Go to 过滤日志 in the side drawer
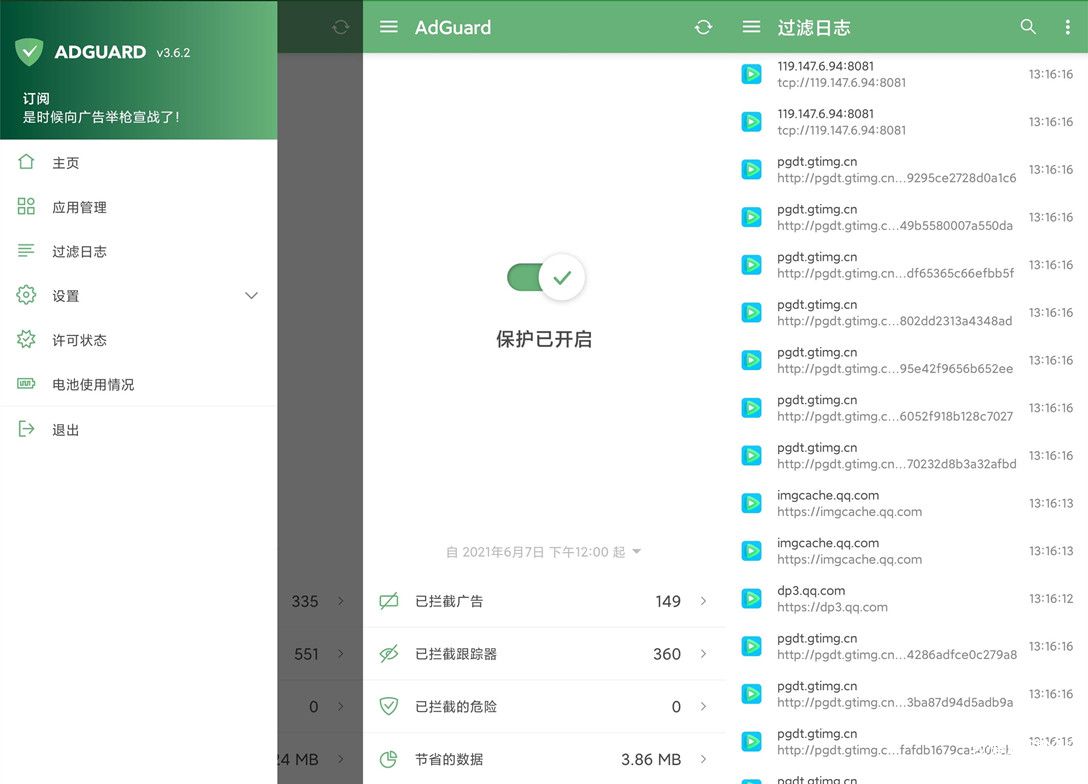This screenshot has width=1088, height=784. [79, 251]
